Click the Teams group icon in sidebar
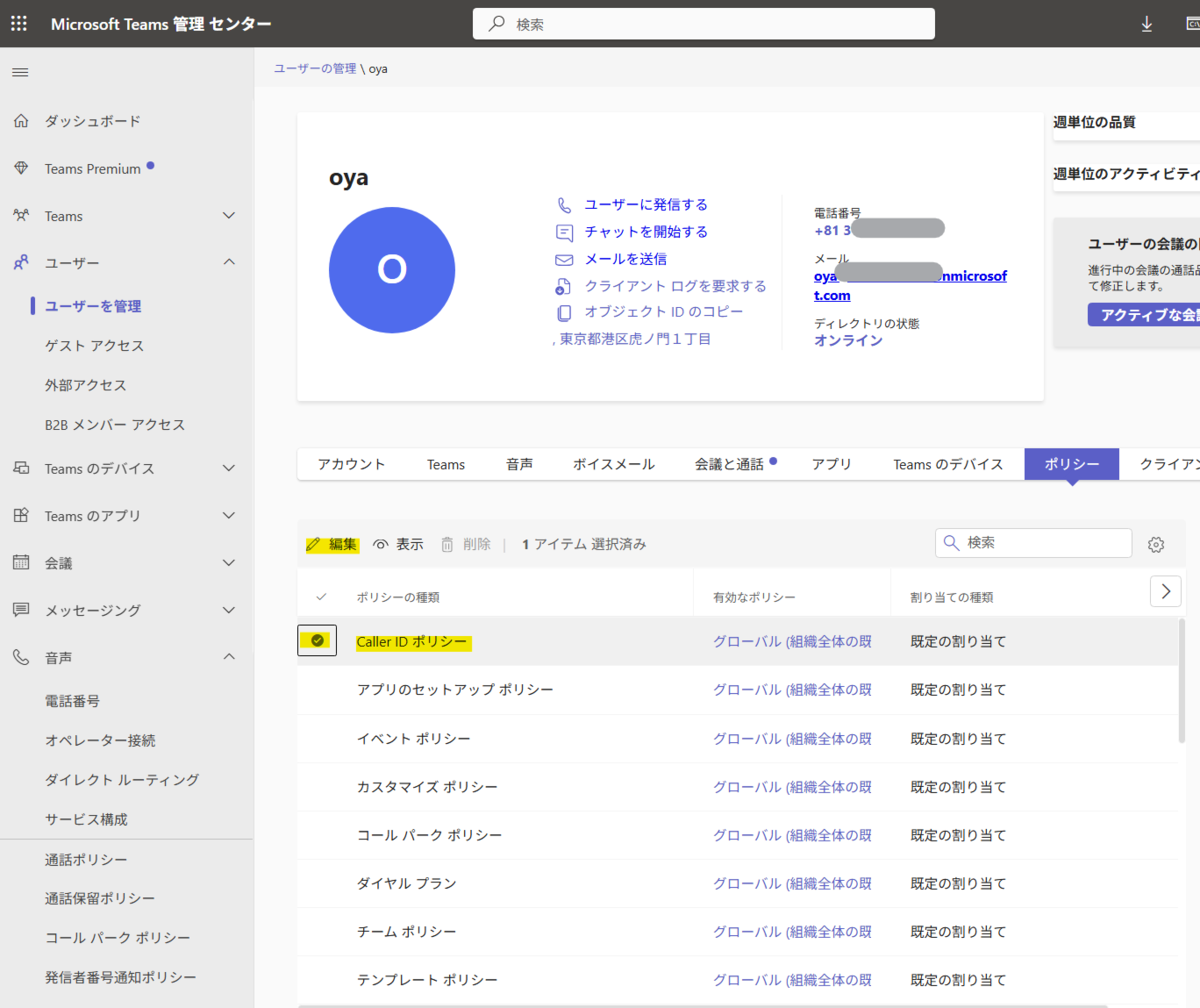 click(21, 216)
